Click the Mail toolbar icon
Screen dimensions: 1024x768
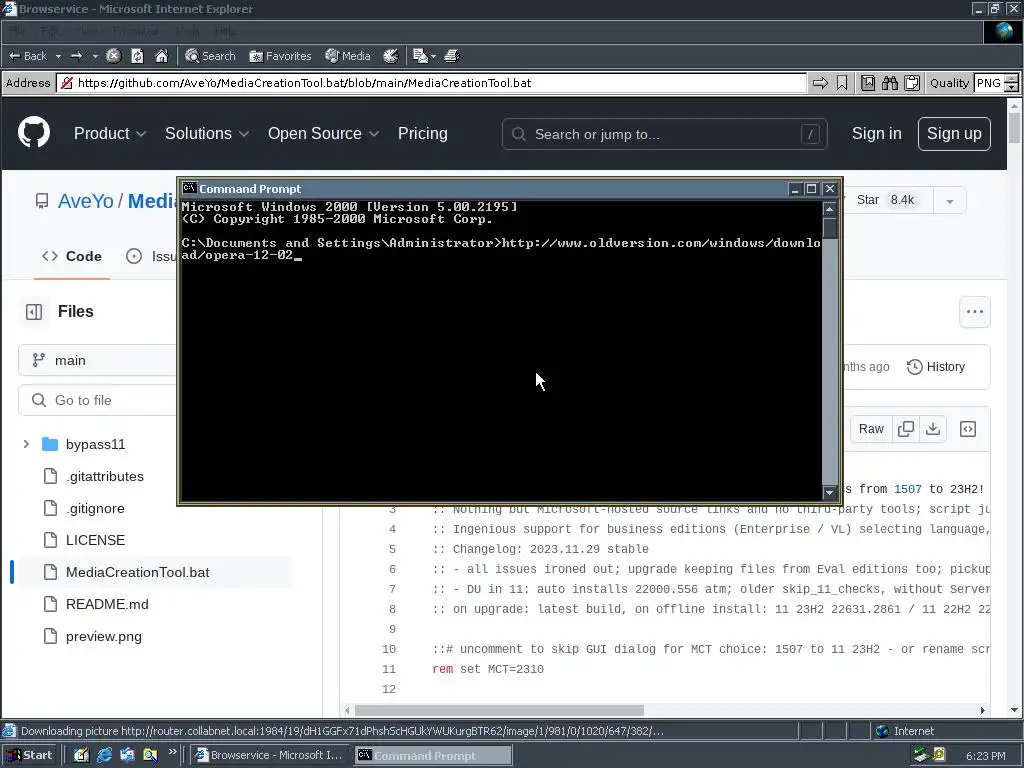coord(420,56)
